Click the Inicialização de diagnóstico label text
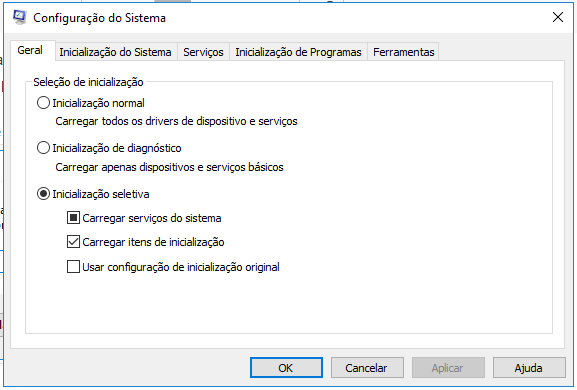This screenshot has width=577, height=390. [x=117, y=148]
